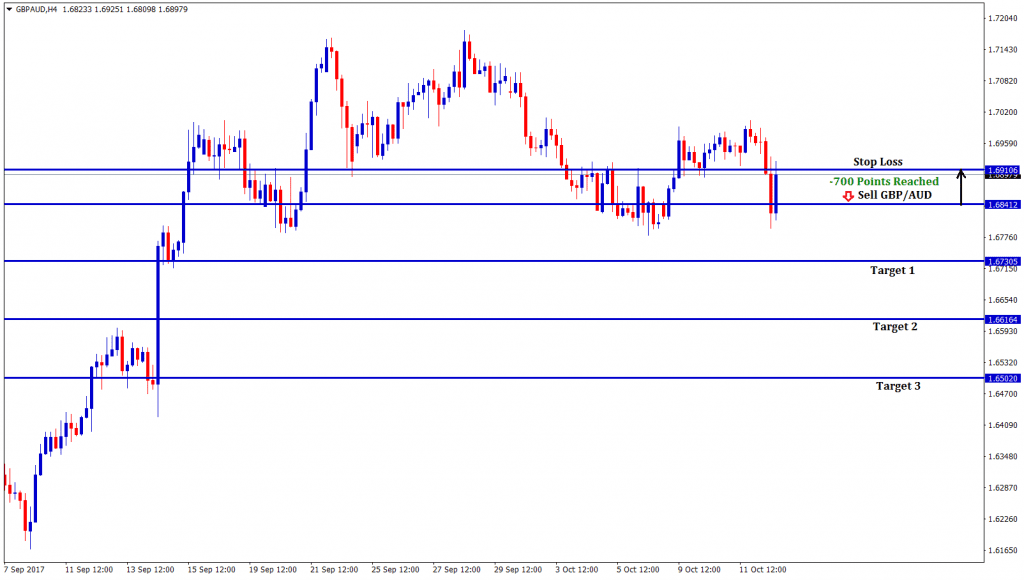Click the red down arrow beside Sell GBP/AUD
This screenshot has width=1024, height=580.
pos(848,196)
